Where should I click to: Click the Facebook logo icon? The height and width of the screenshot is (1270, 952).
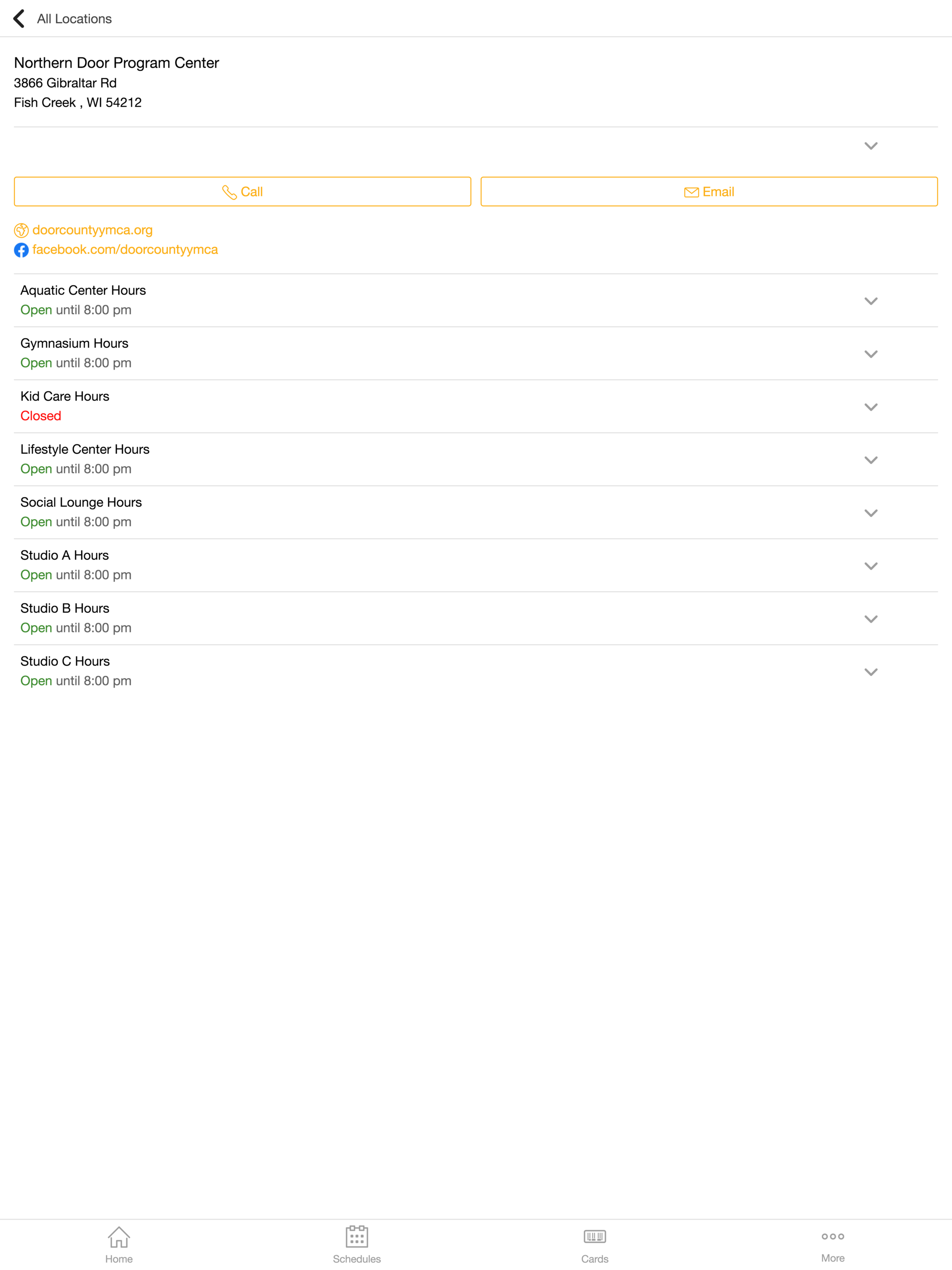(x=21, y=250)
